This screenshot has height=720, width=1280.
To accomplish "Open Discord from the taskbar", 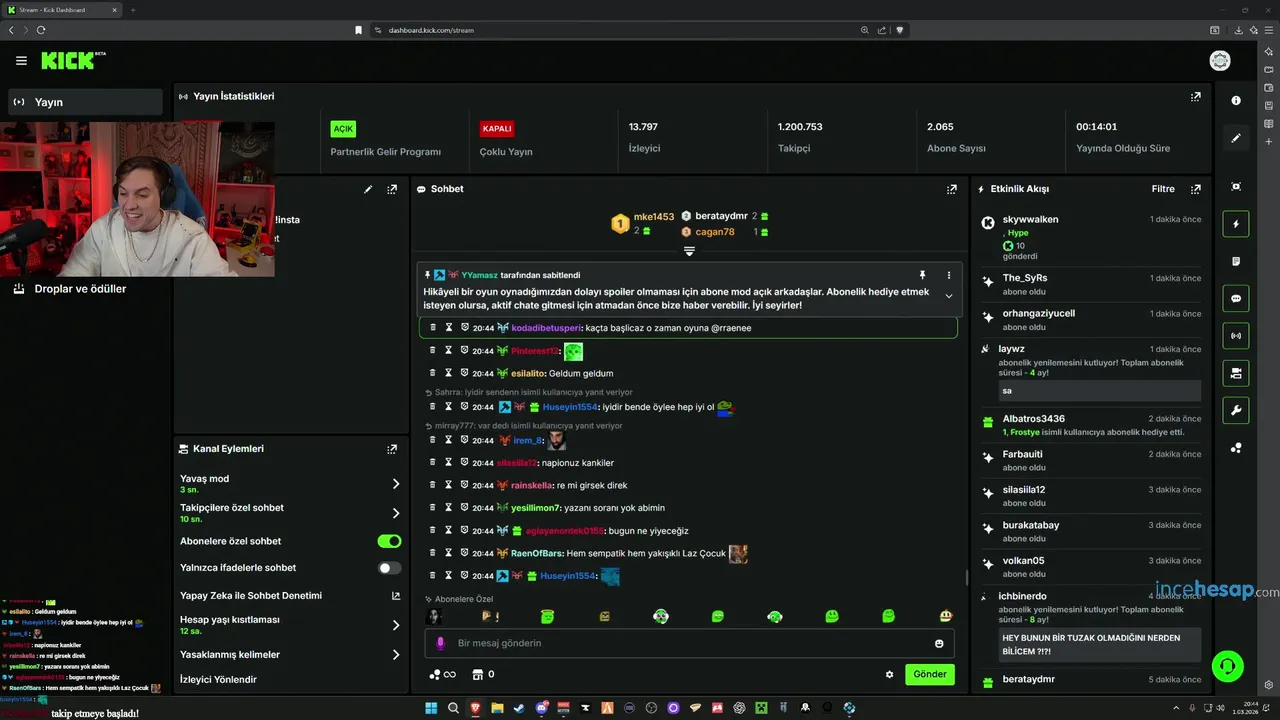I will pos(541,708).
